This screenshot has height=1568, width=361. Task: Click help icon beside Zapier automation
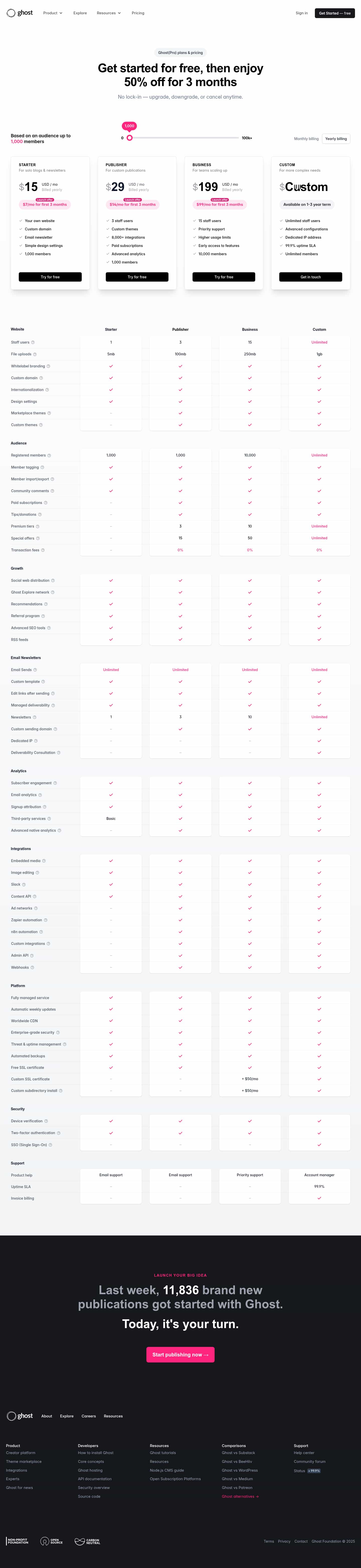point(46,920)
